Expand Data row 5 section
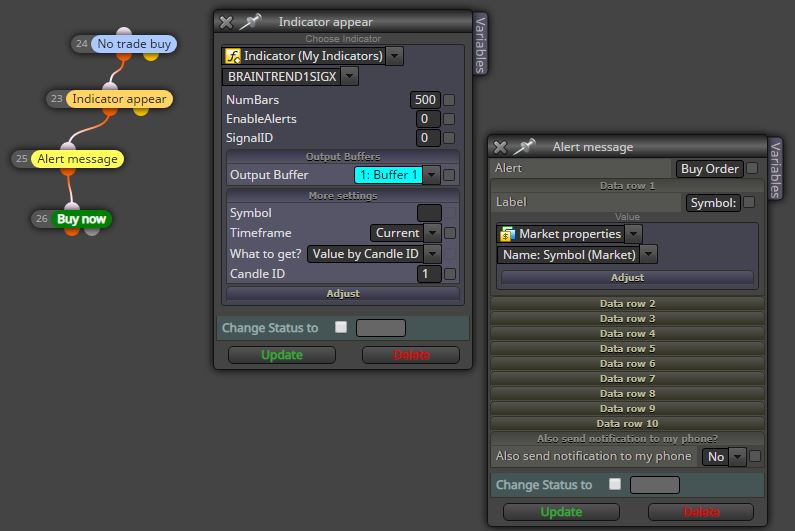795x531 pixels. pyautogui.click(x=627, y=348)
